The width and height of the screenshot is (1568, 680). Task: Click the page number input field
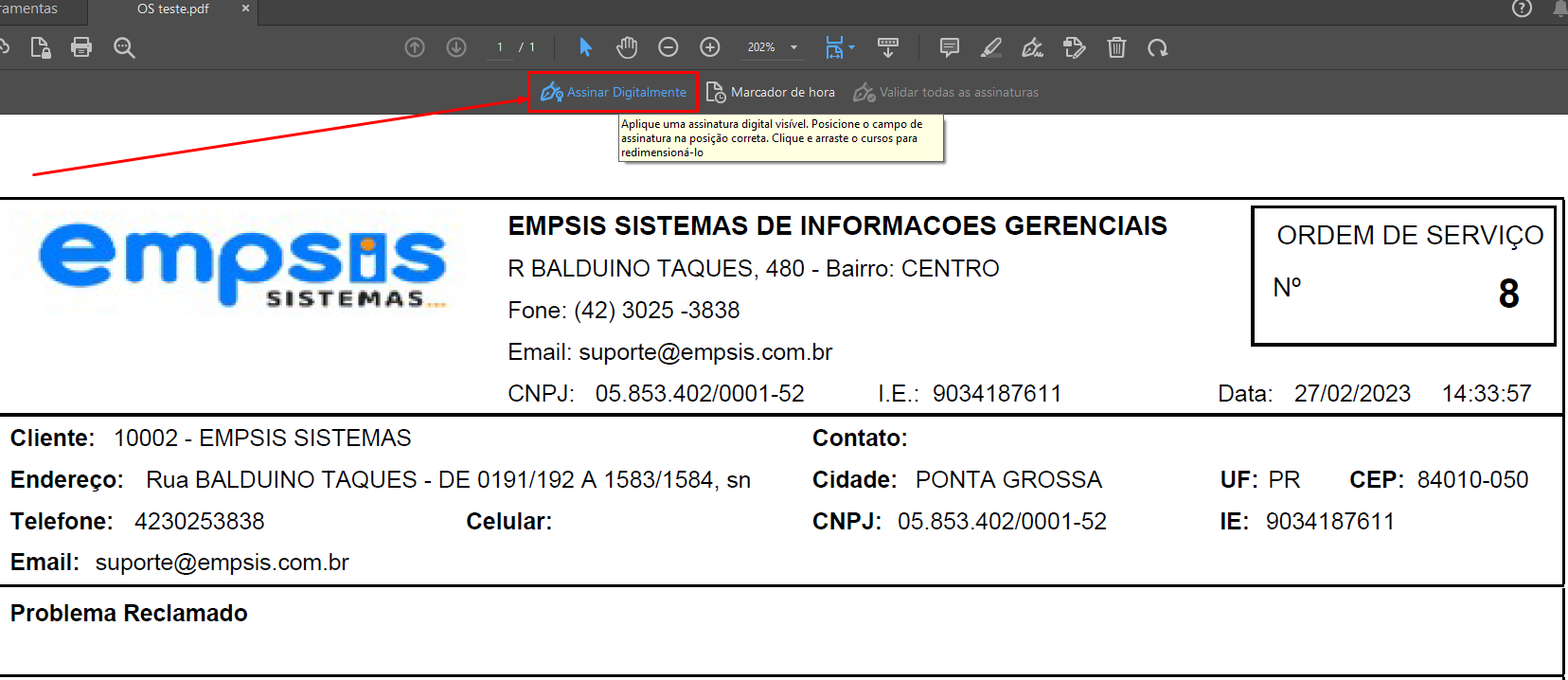(x=500, y=47)
